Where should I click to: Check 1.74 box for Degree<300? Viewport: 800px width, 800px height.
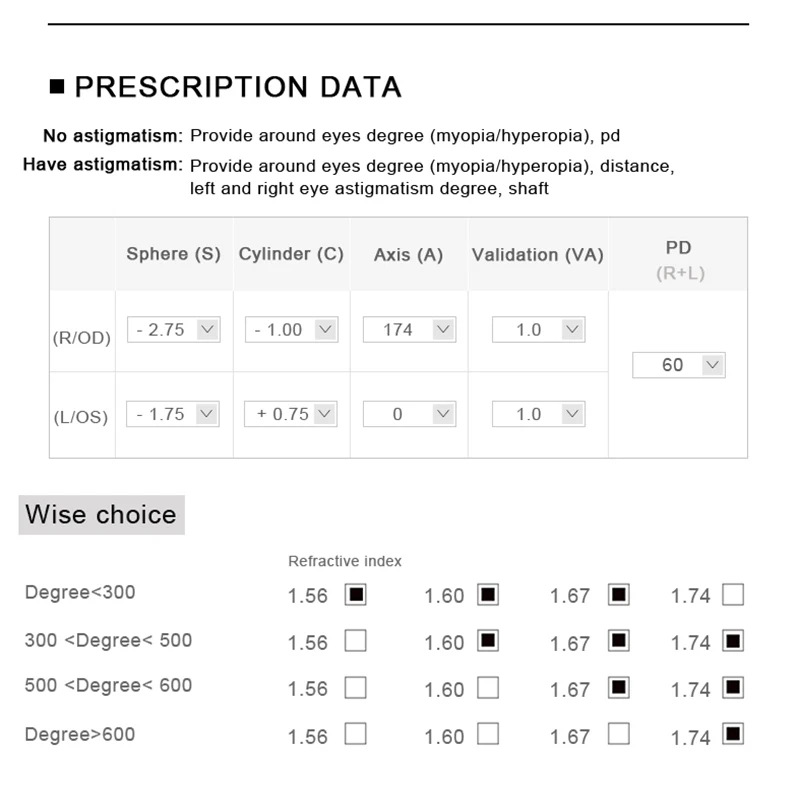(733, 595)
